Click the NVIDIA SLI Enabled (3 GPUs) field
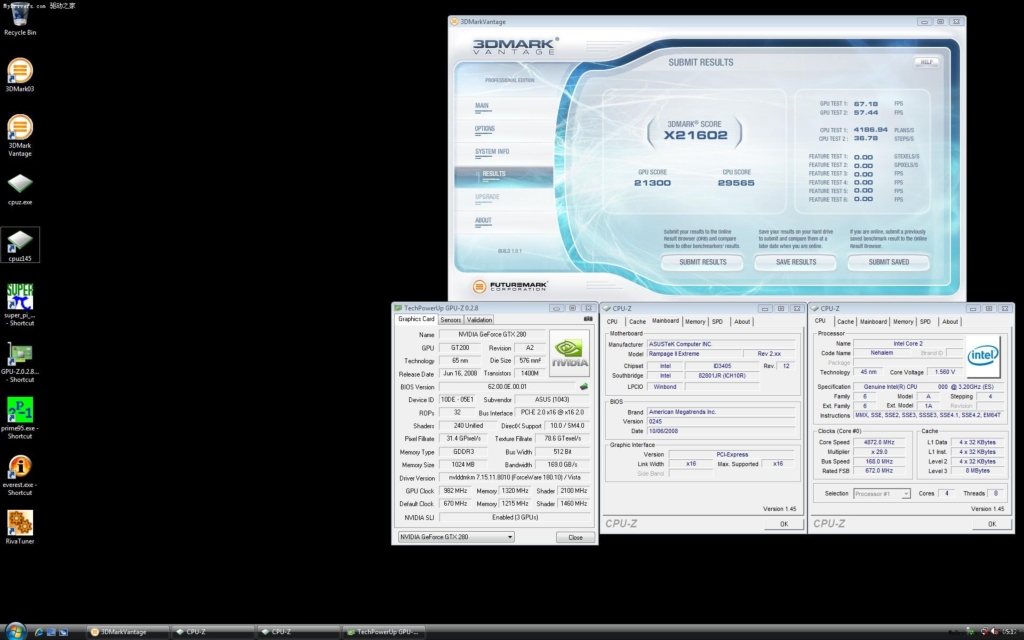Screen dimensions: 1024x640 click(x=514, y=517)
